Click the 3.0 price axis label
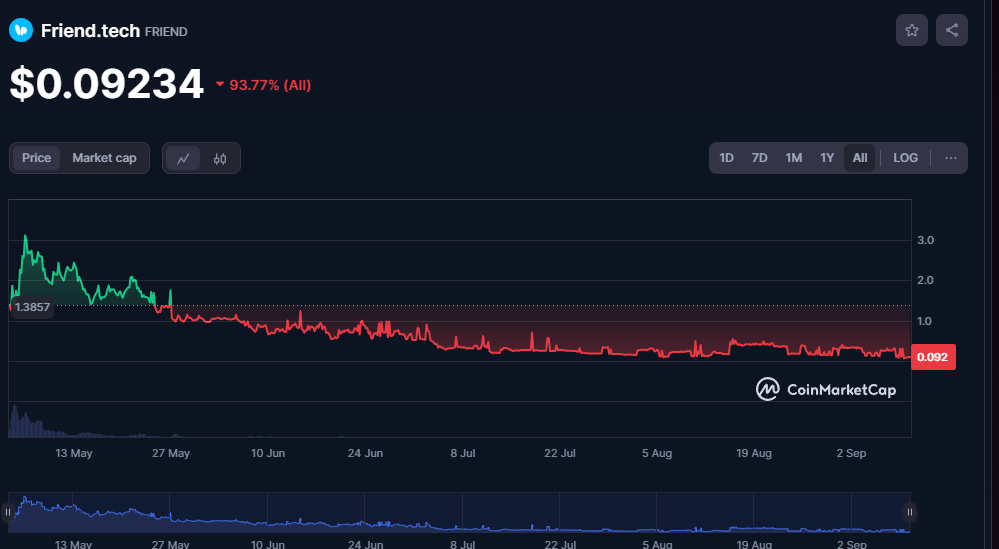The width and height of the screenshot is (999, 549). (x=925, y=240)
